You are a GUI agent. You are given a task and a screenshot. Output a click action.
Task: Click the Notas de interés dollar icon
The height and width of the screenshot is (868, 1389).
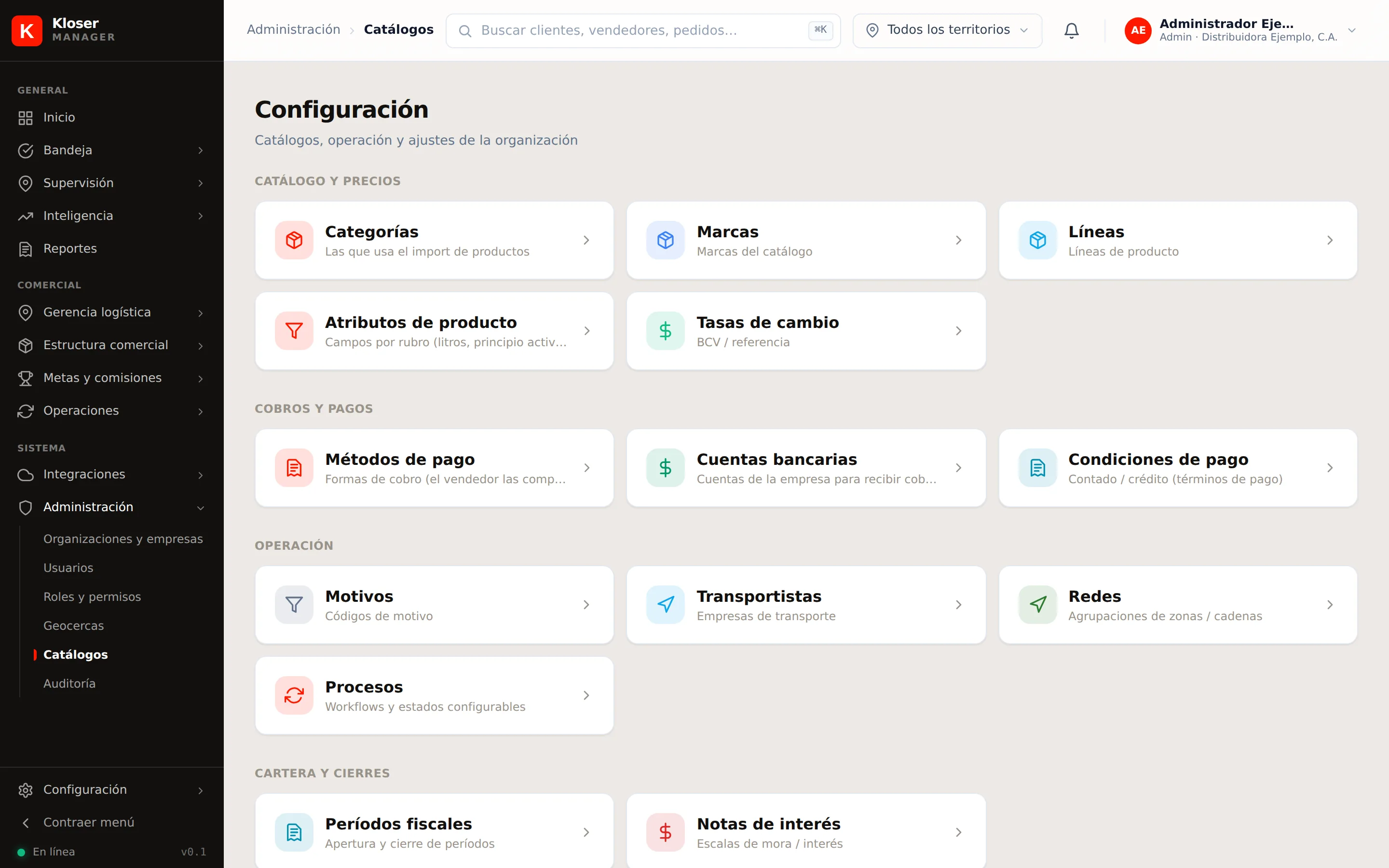[x=665, y=832]
